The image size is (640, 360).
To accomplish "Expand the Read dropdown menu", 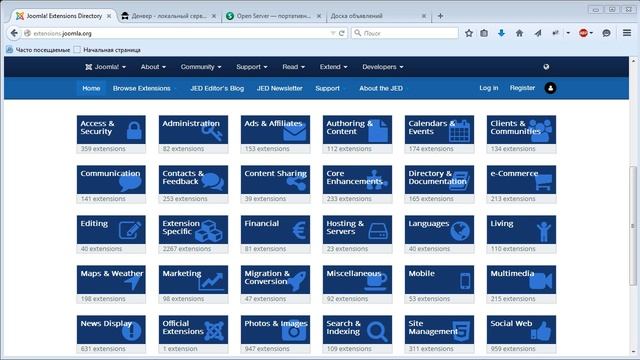I will (293, 67).
